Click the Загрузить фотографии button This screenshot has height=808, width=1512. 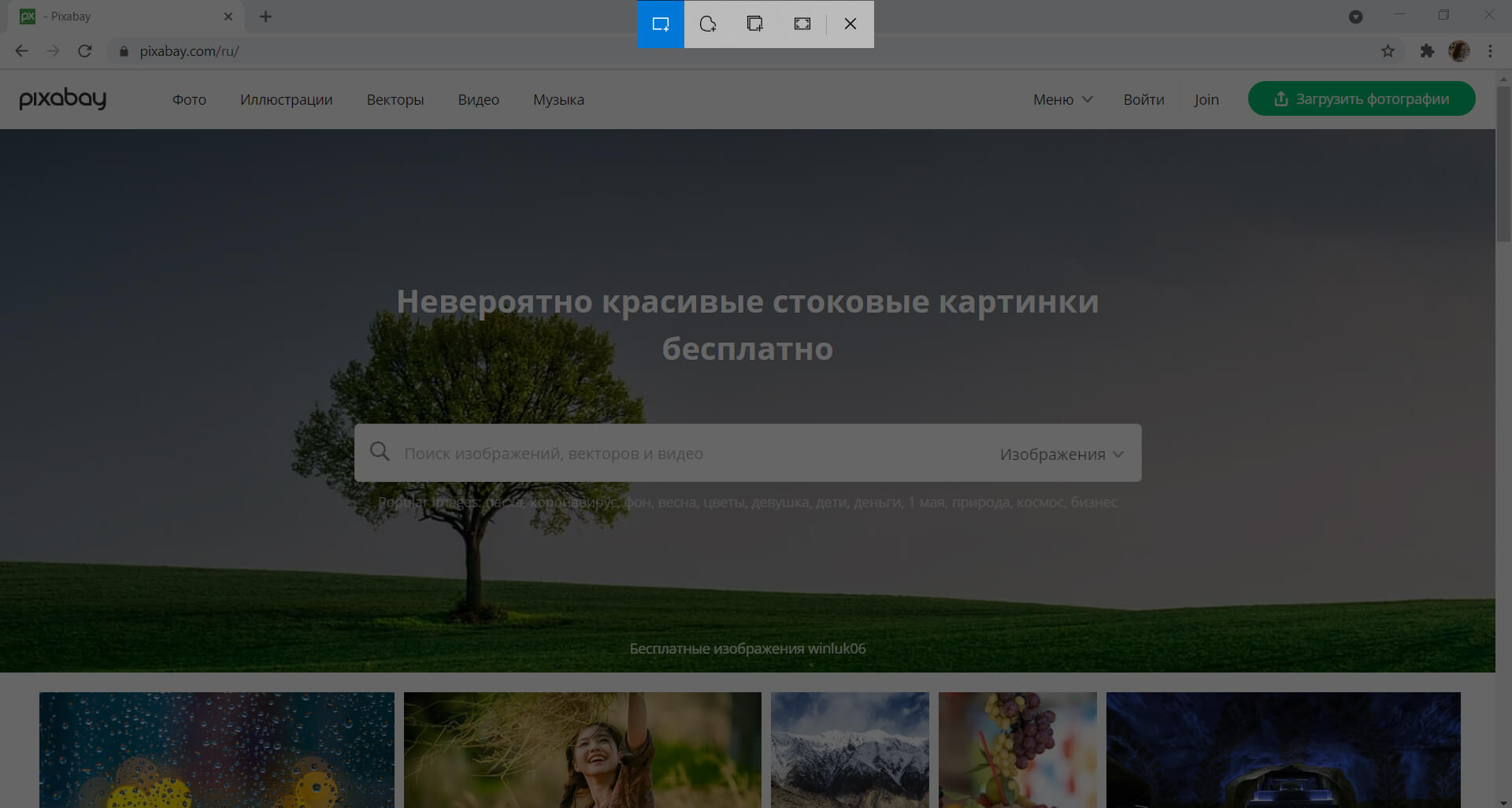1362,98
